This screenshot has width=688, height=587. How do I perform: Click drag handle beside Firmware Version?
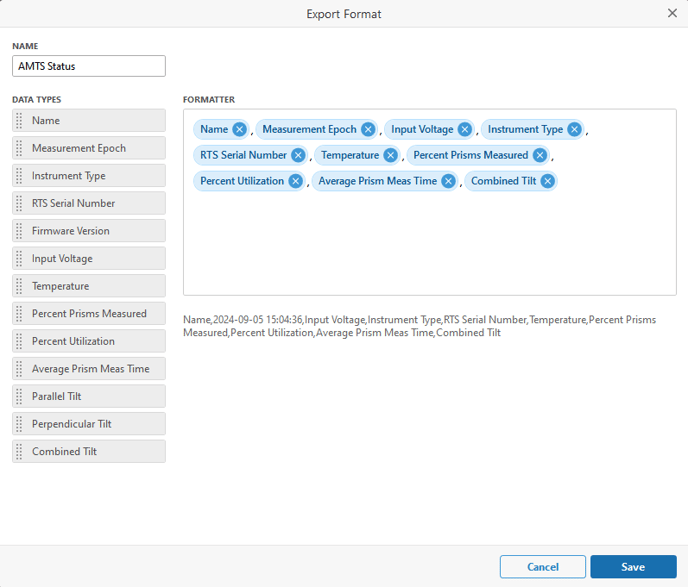coord(18,231)
